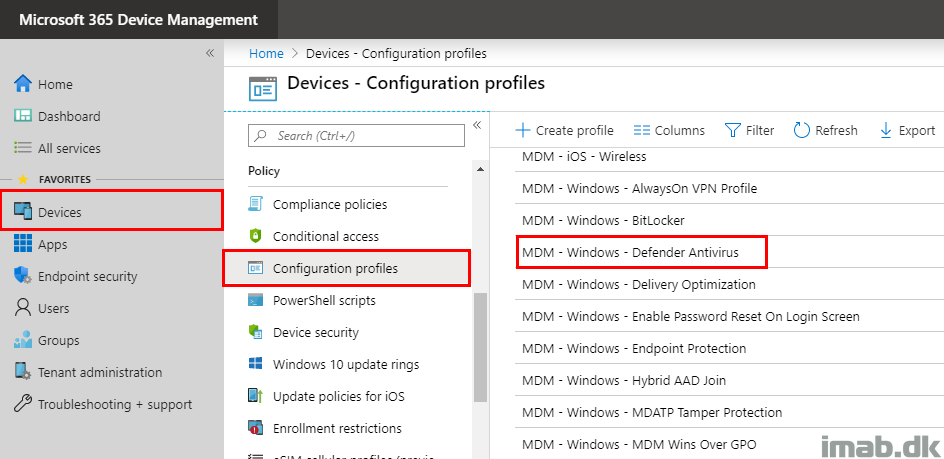This screenshot has height=459, width=944.
Task: Click the Refresh circular arrow icon
Action: 801,130
